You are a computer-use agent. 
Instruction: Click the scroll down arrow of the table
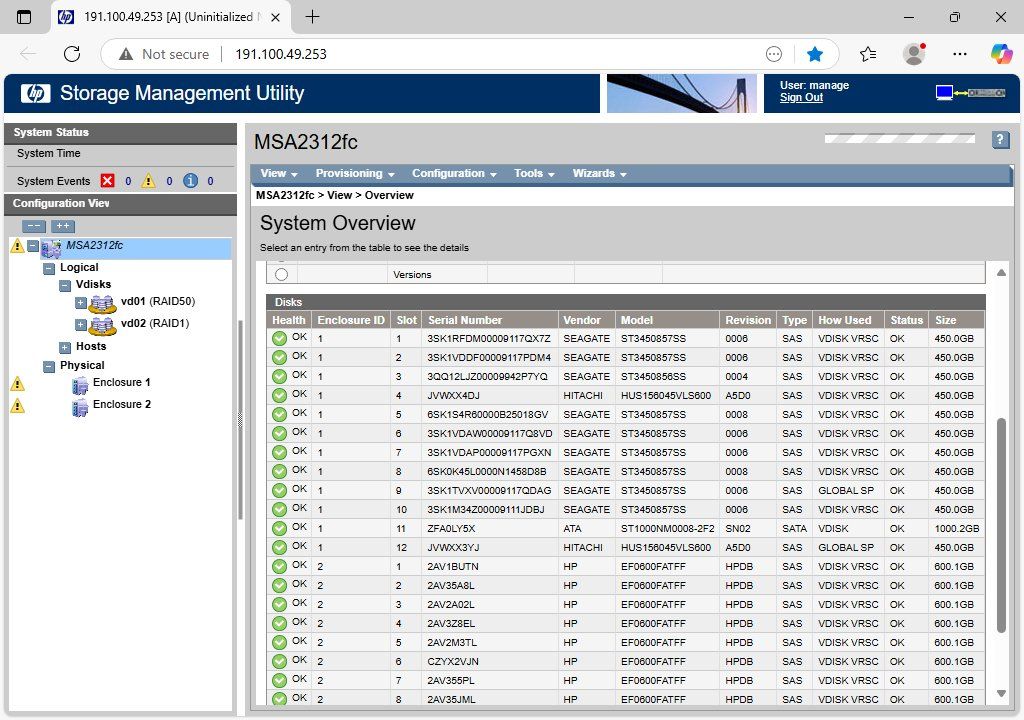(1001, 693)
